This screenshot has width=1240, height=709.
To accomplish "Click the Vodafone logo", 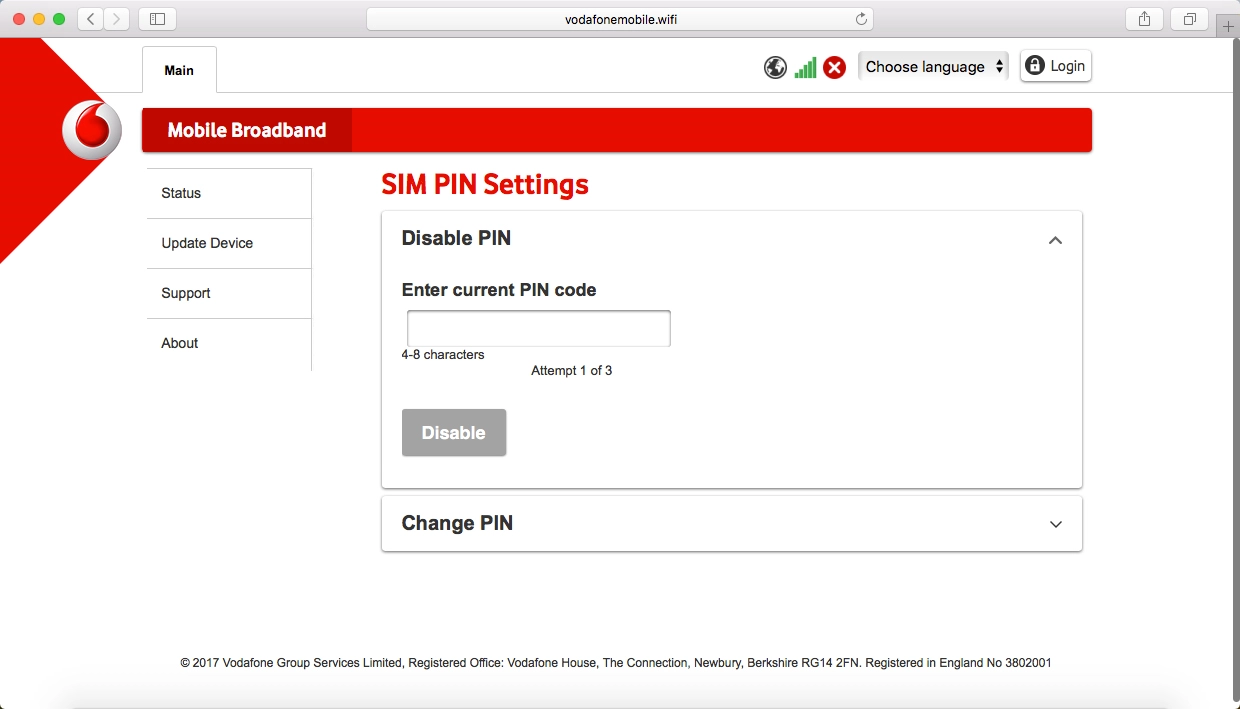I will pyautogui.click(x=91, y=129).
